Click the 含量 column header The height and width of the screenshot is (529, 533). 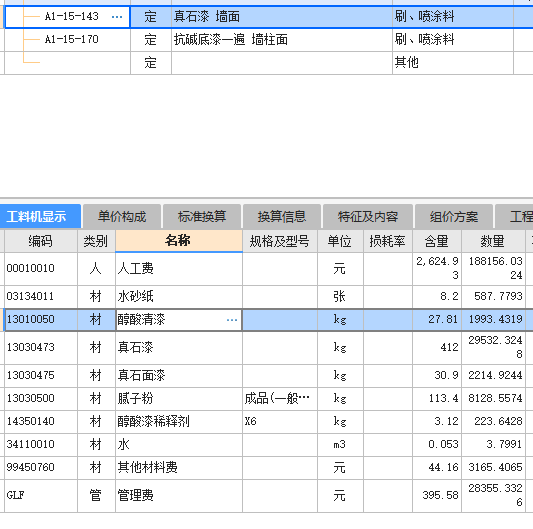click(x=437, y=241)
